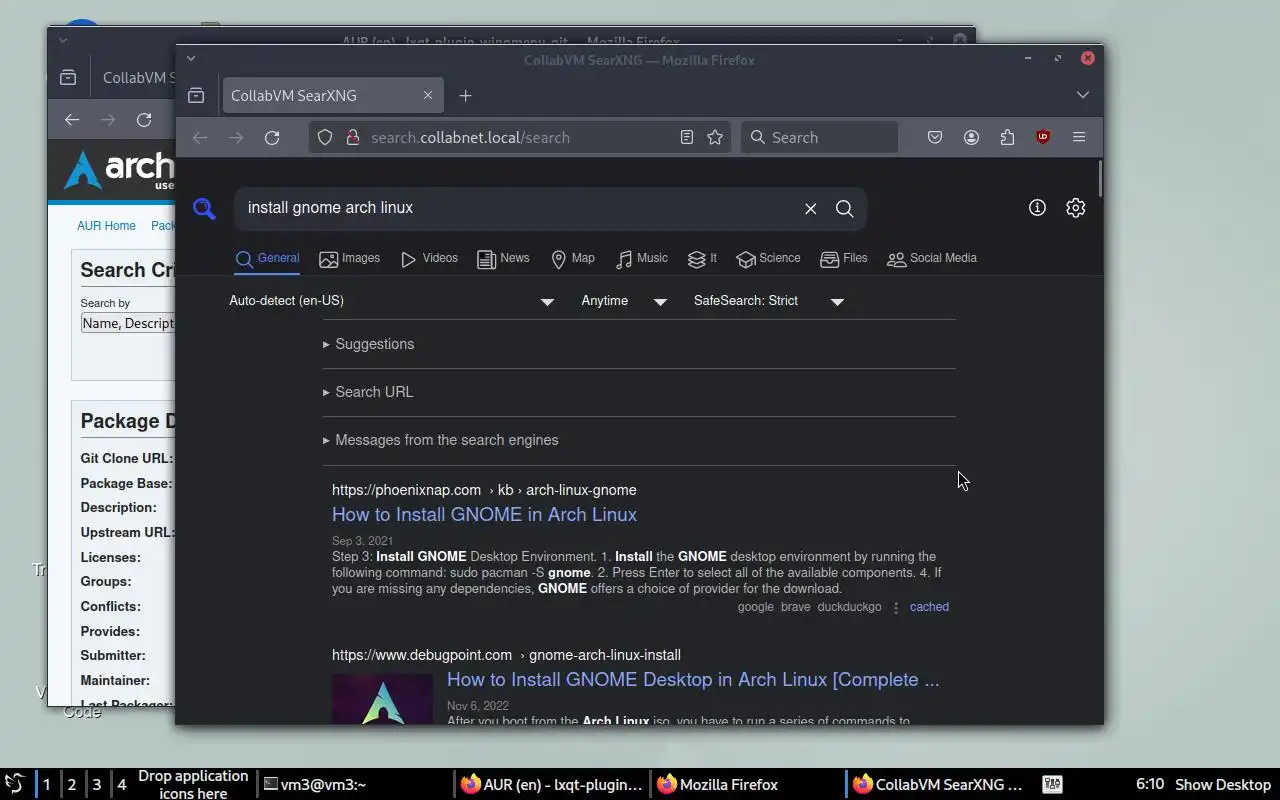
Task: Open the uBlock Origin extension icon
Action: pos(1043,137)
